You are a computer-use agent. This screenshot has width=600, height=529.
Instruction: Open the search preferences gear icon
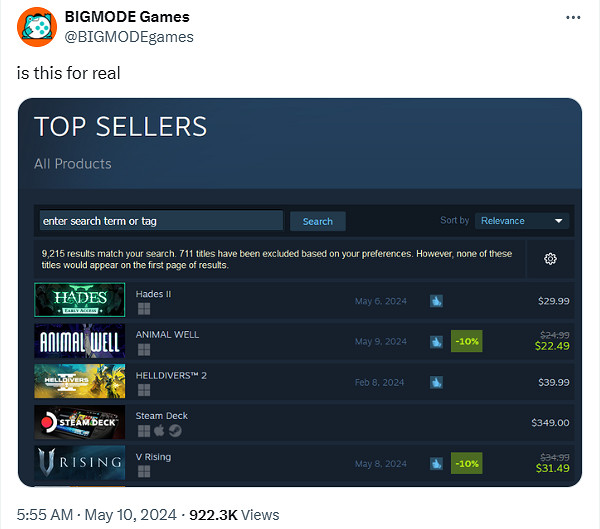550,259
